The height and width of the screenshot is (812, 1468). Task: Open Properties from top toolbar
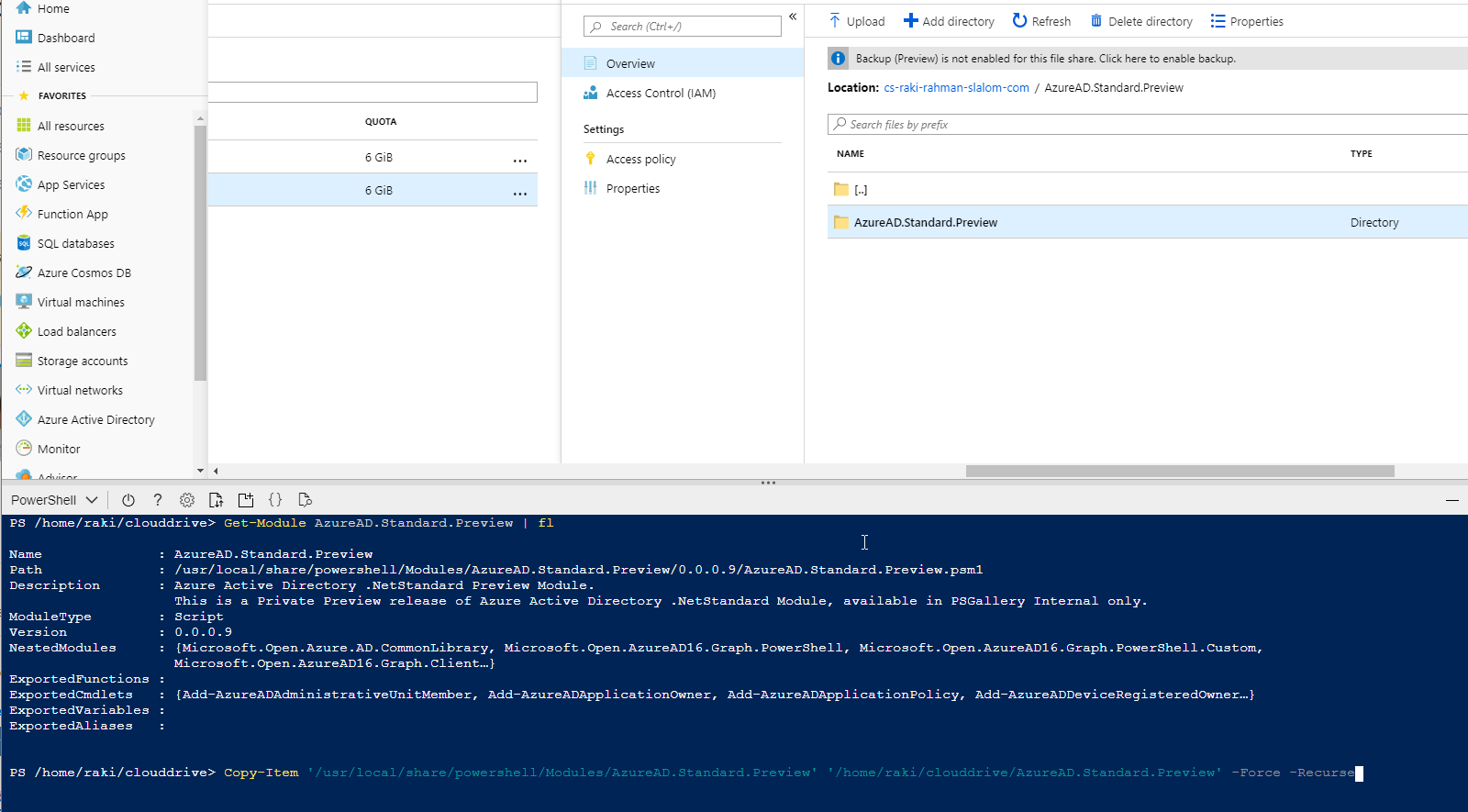1247,21
